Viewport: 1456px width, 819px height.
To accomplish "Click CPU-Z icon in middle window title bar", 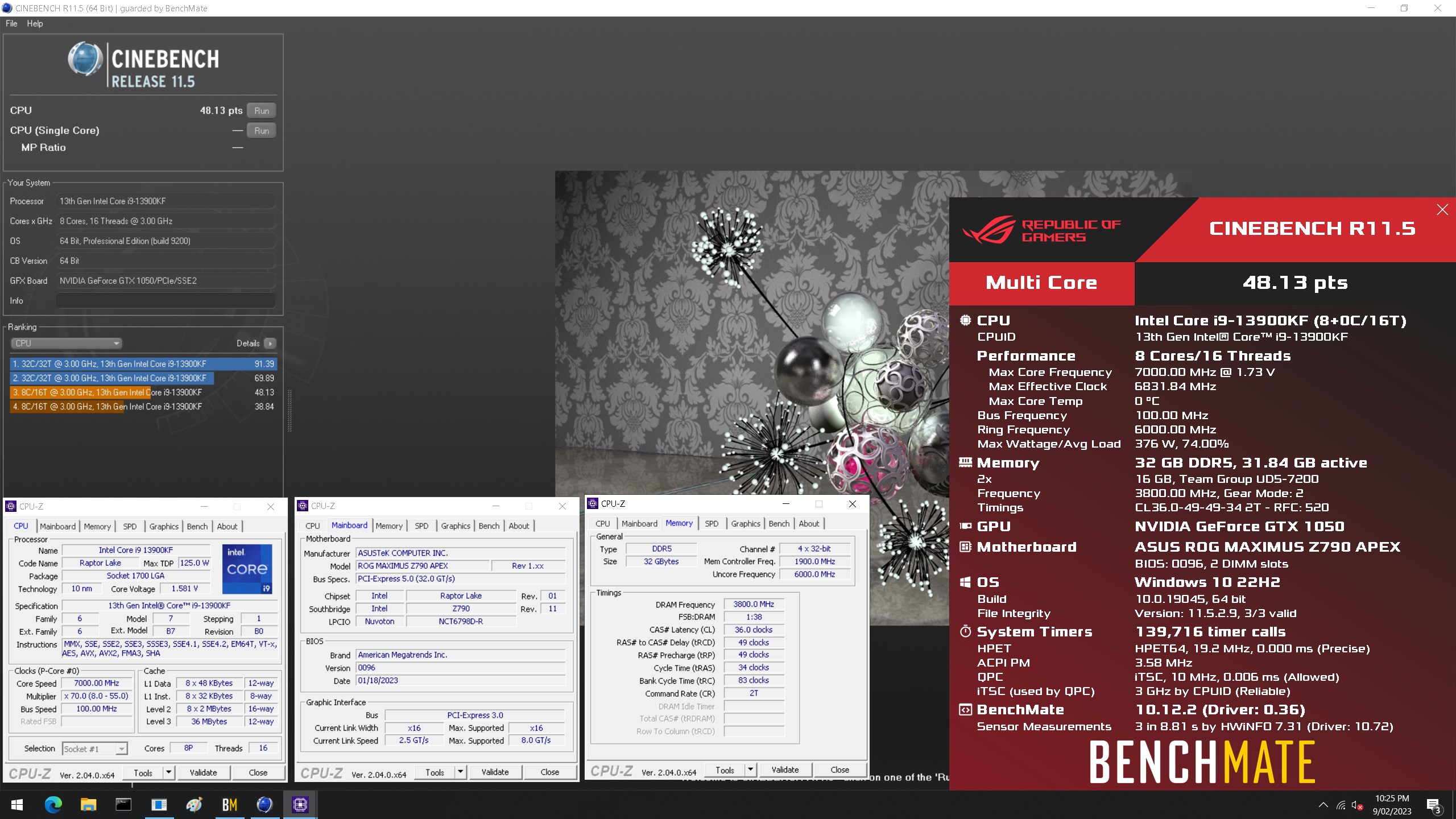I will click(303, 506).
